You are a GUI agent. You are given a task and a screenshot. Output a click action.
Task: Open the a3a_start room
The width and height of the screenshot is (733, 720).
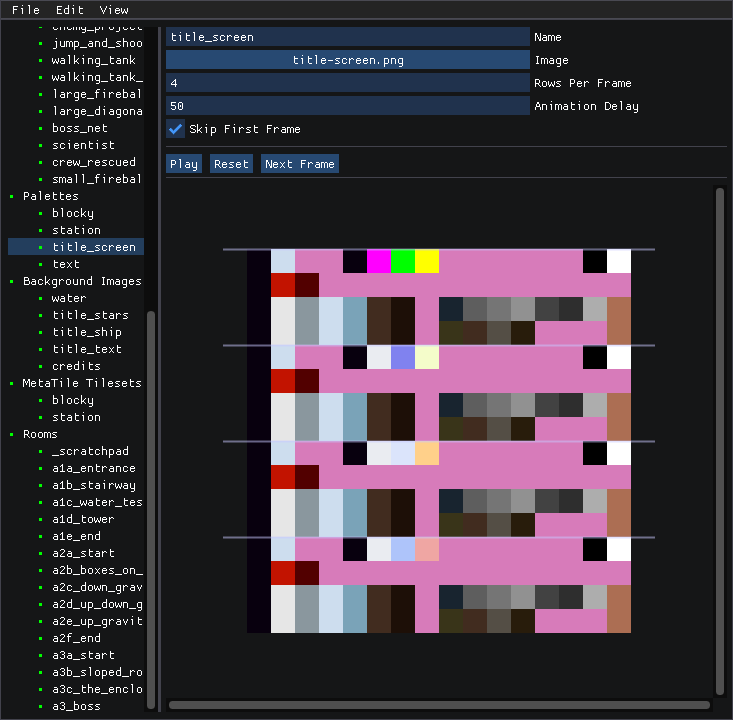click(83, 655)
